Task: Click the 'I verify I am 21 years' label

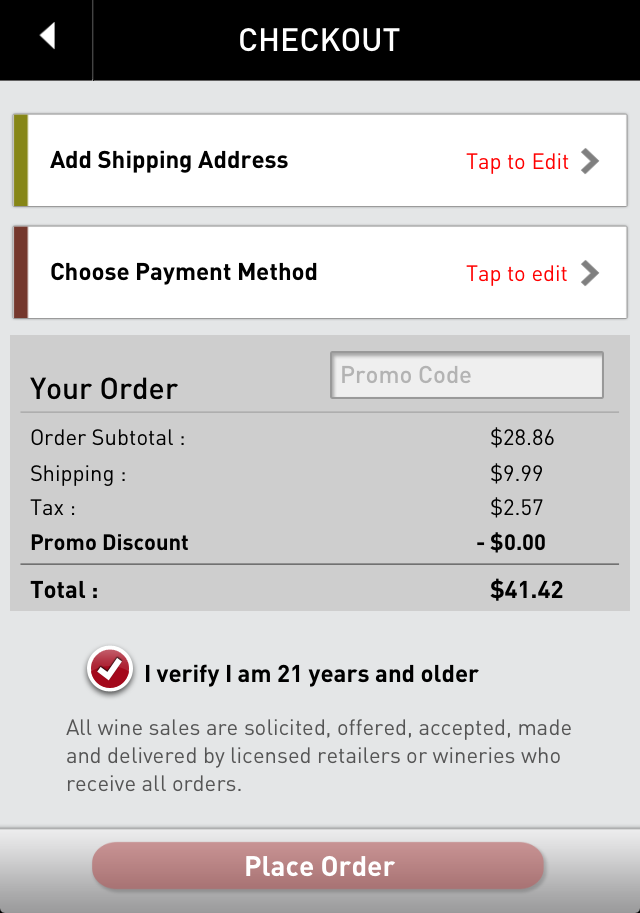Action: pos(311,674)
